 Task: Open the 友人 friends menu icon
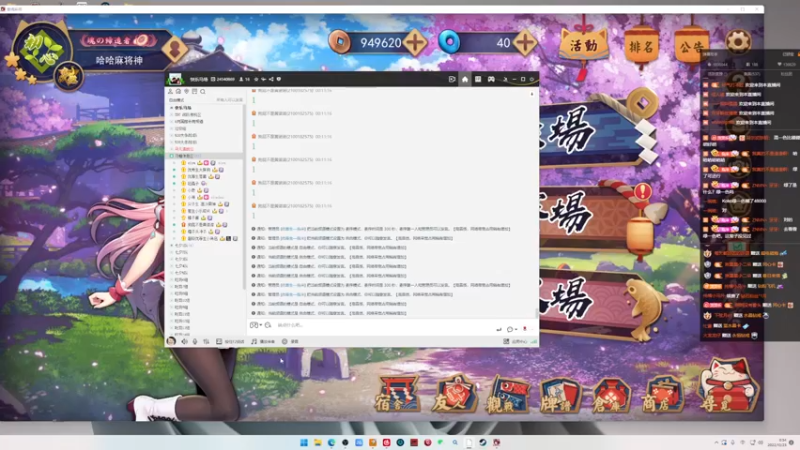pyautogui.click(x=454, y=394)
